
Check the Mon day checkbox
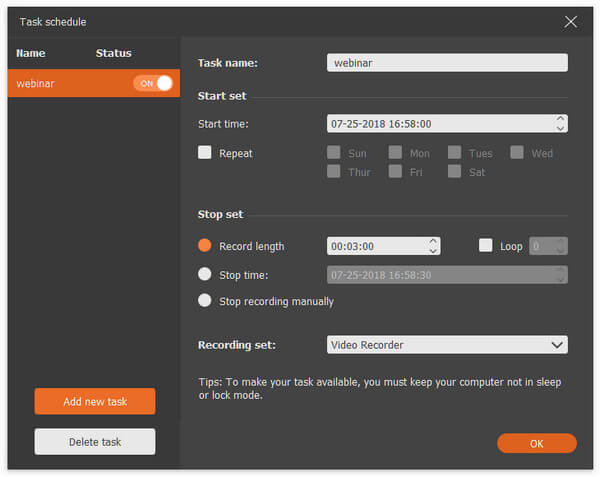pos(395,153)
